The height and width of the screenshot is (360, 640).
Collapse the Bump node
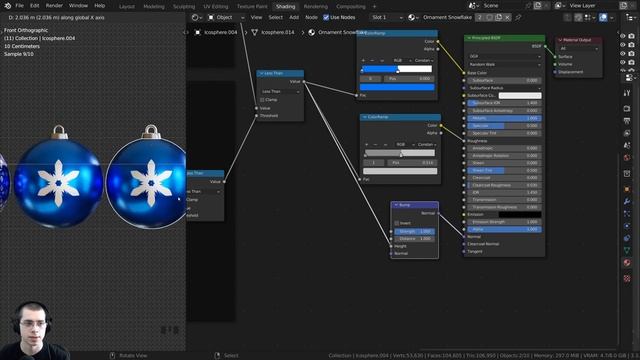click(396, 205)
